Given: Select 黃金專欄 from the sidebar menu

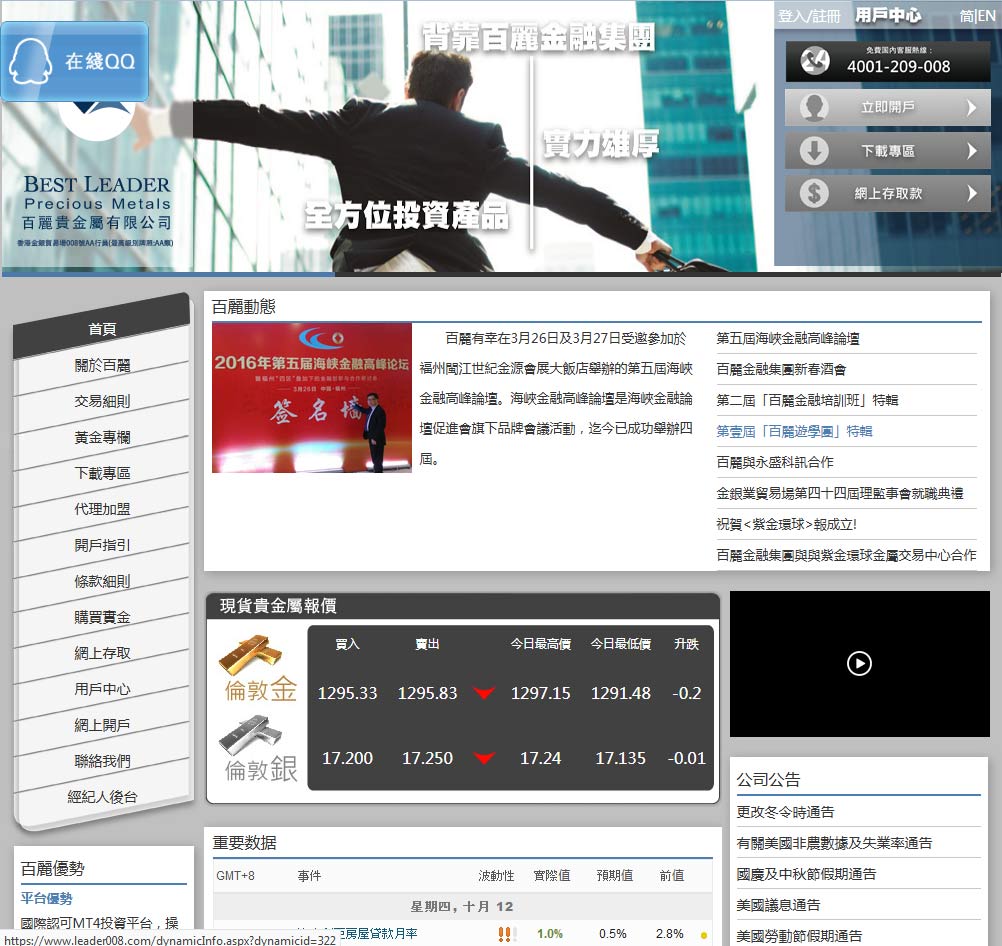Looking at the screenshot, I should (102, 437).
